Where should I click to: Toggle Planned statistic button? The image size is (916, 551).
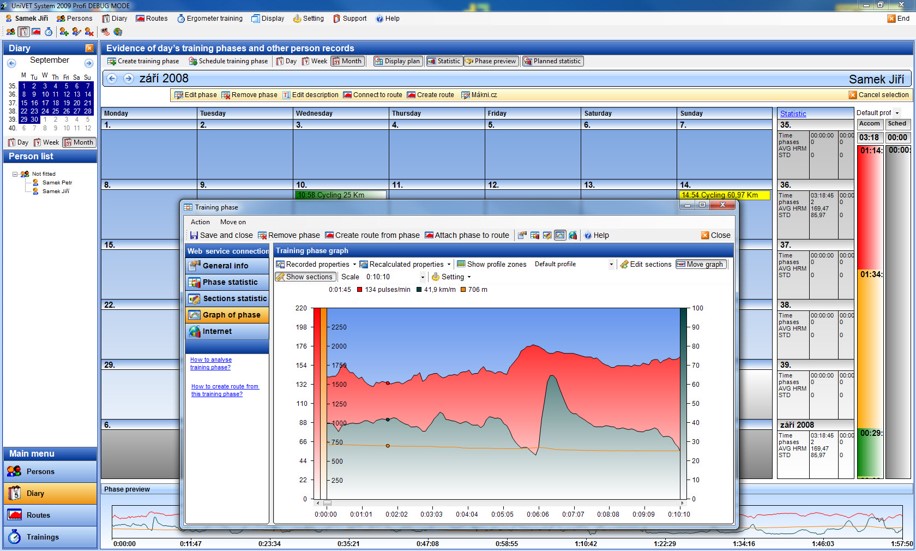coord(553,61)
